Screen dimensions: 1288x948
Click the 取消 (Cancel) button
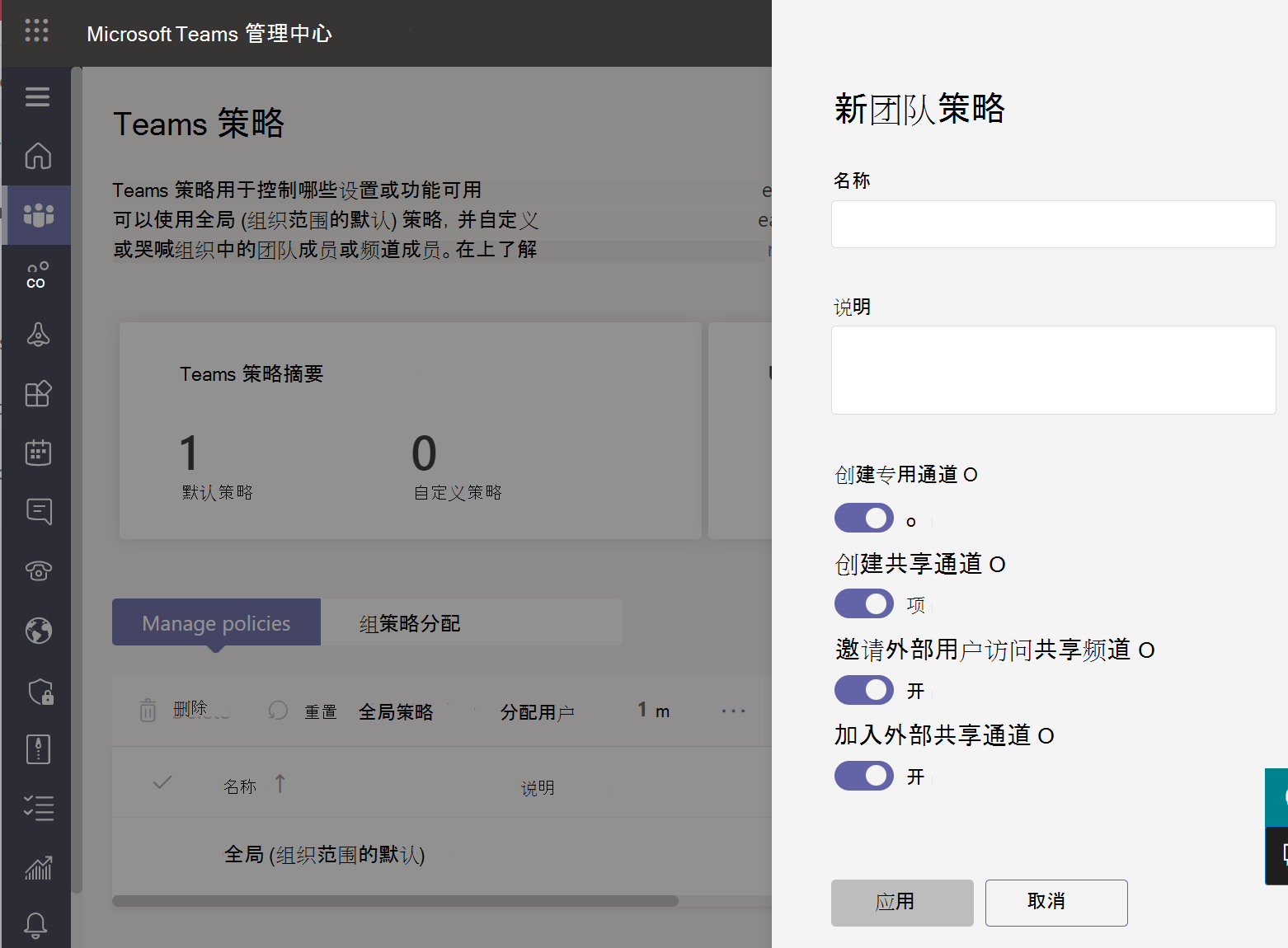[1056, 903]
